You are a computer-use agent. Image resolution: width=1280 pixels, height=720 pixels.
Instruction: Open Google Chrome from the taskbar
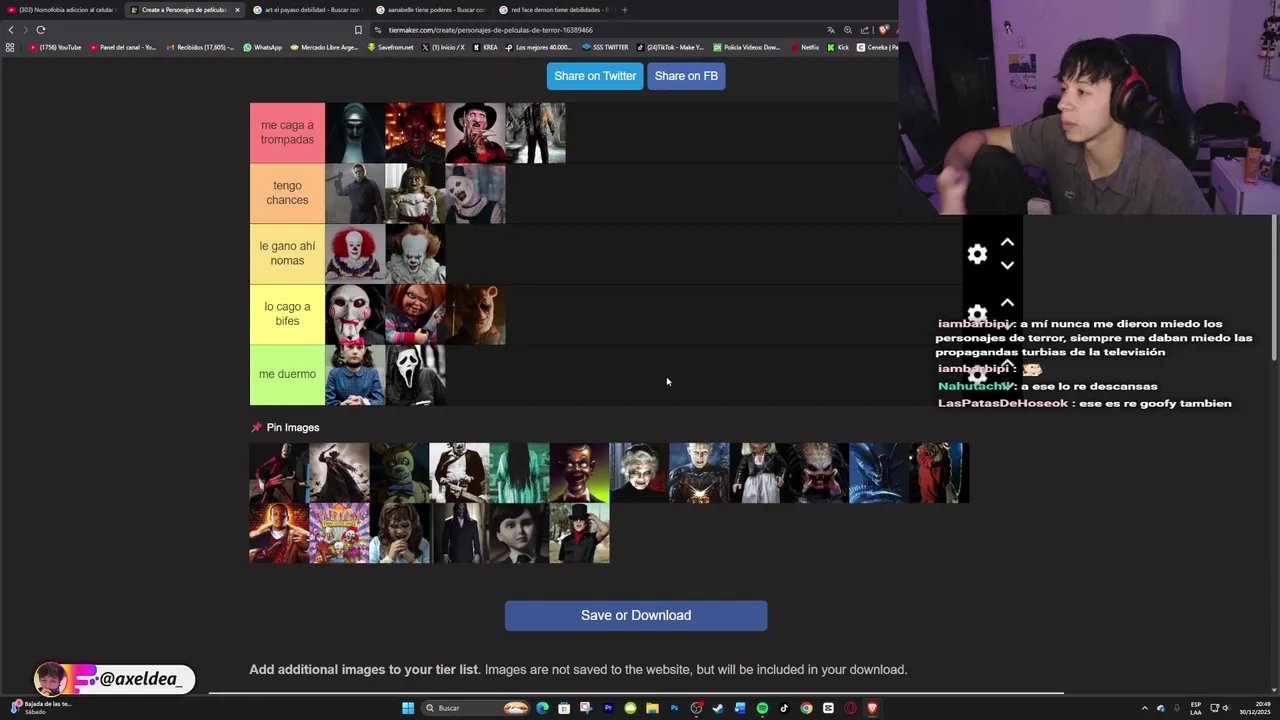806,708
